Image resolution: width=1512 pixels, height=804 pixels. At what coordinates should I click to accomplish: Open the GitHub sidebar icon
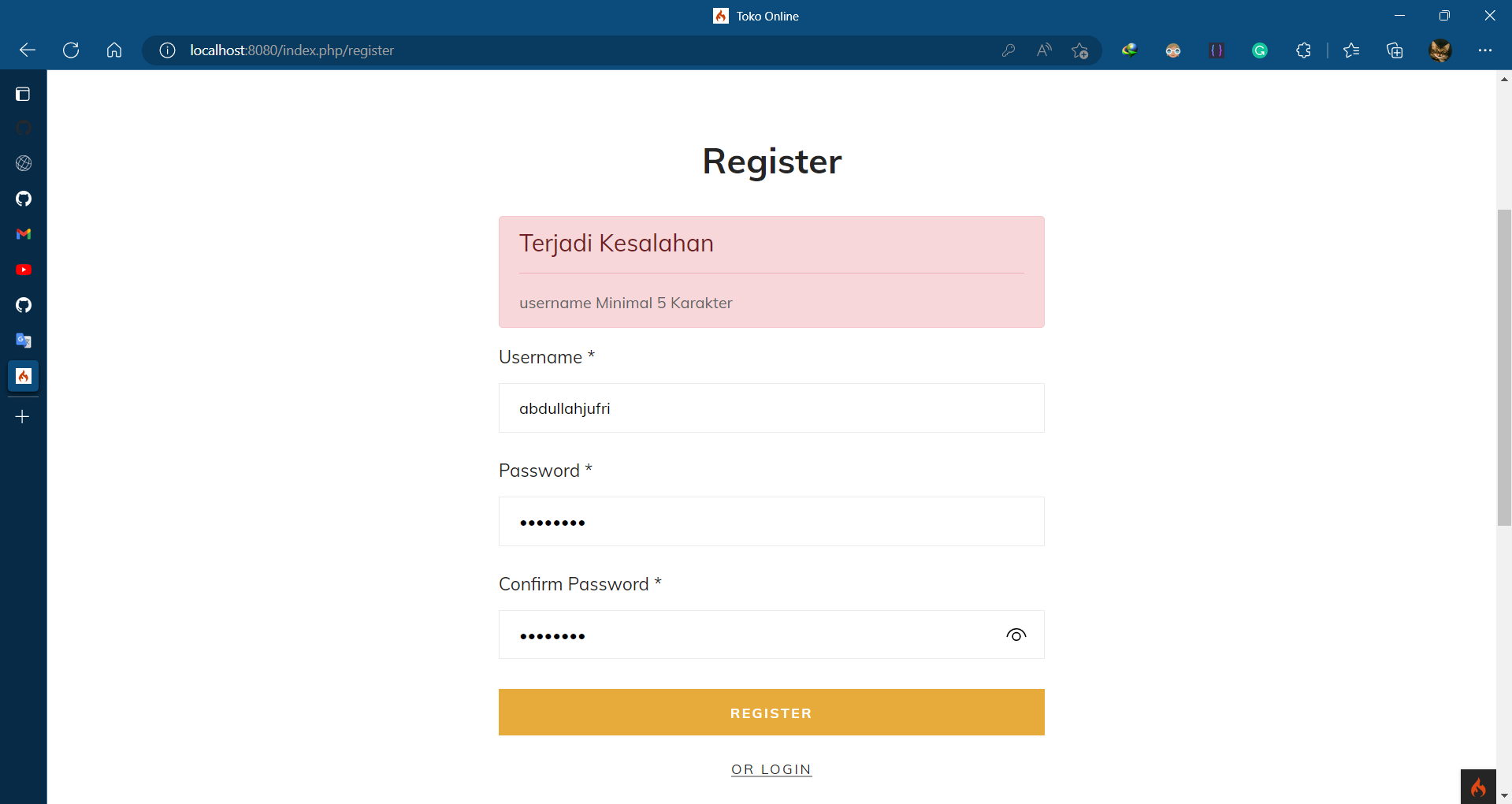click(23, 199)
